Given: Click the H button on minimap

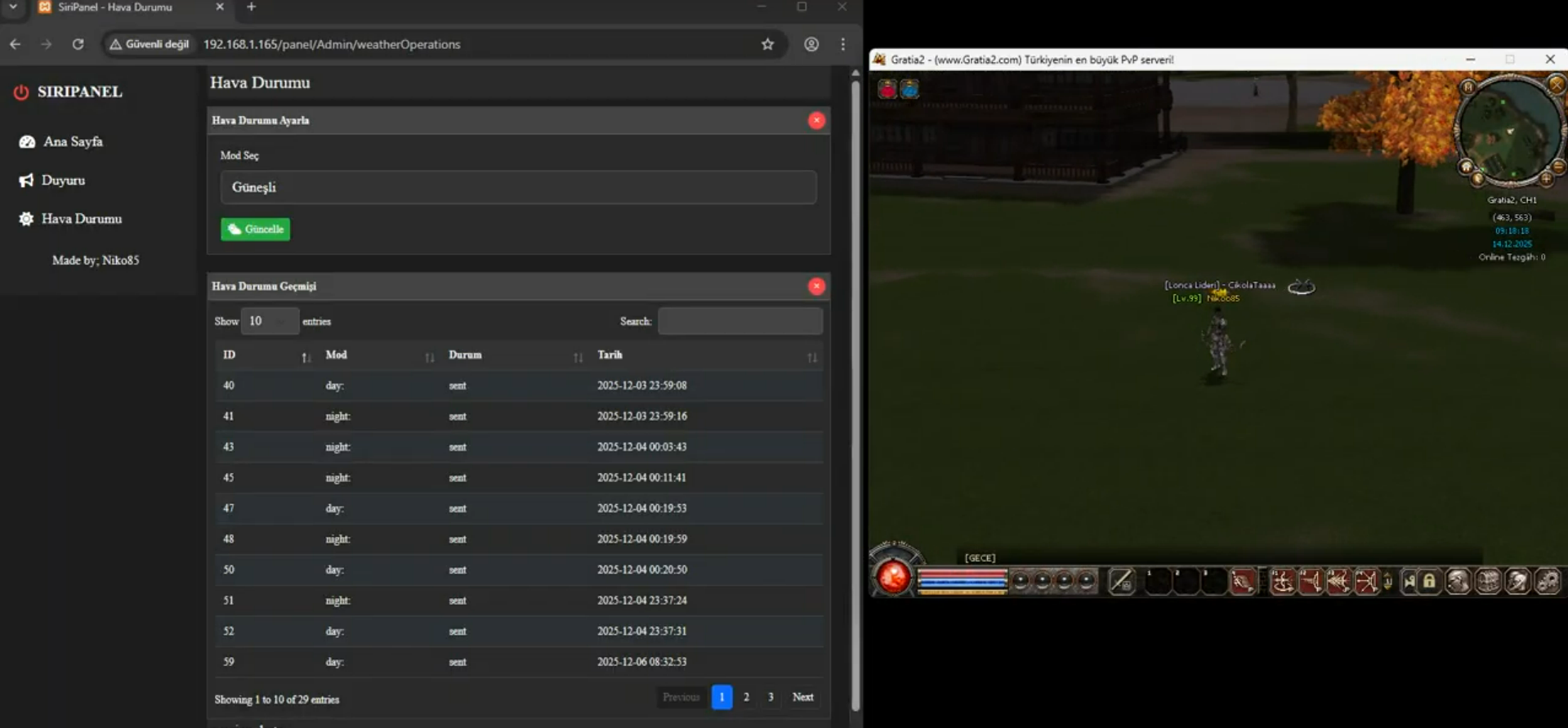Looking at the screenshot, I should point(1468,87).
